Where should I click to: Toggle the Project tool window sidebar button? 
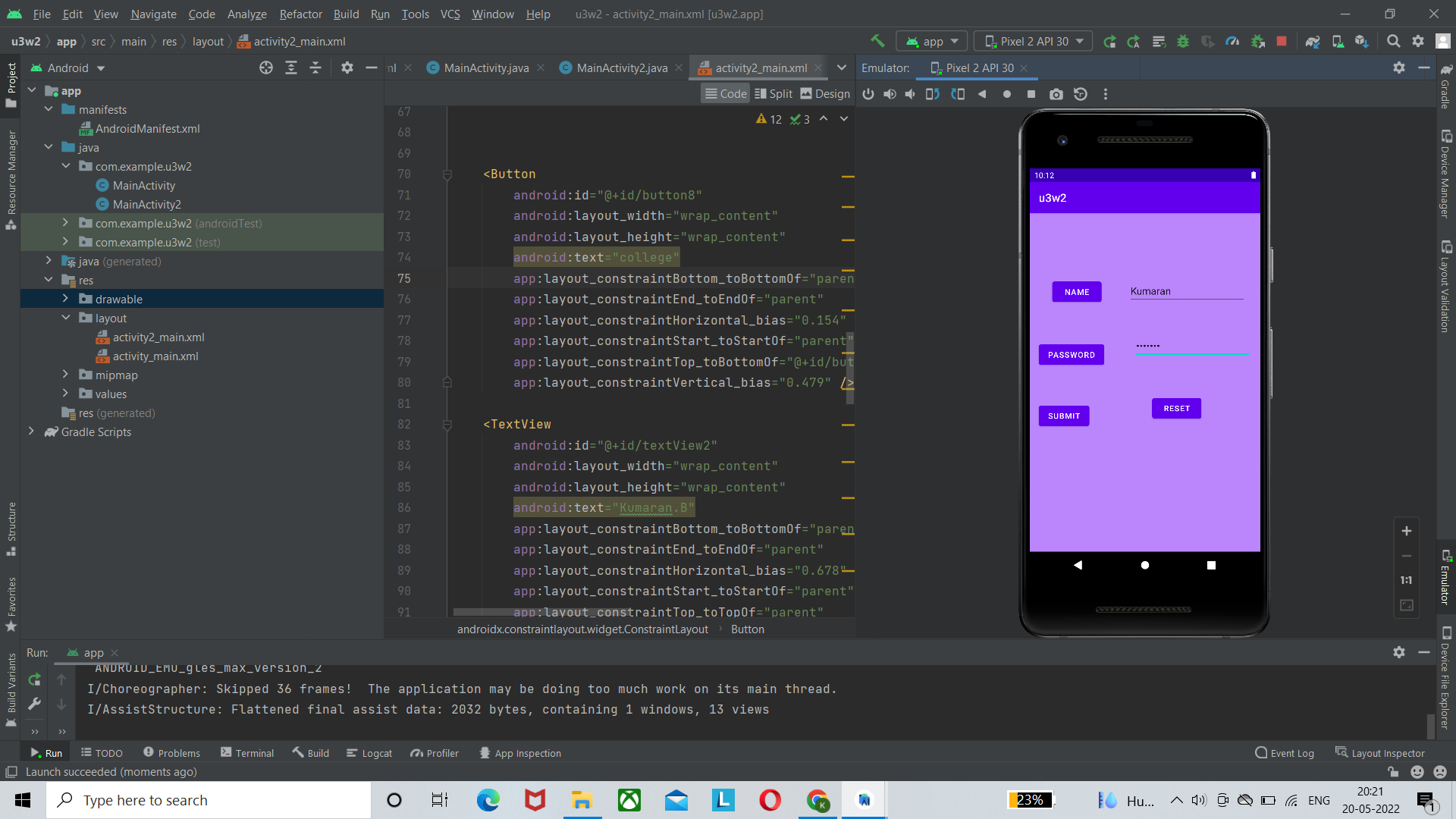click(x=11, y=83)
